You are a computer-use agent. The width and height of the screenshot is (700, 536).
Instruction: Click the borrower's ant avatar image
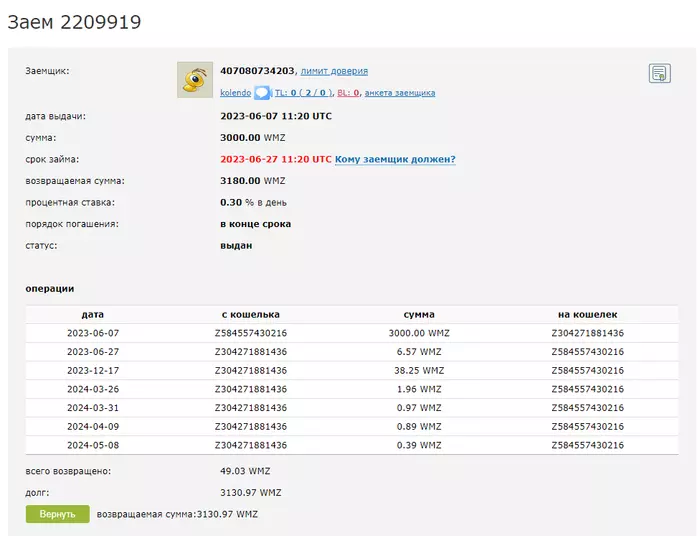tap(195, 80)
